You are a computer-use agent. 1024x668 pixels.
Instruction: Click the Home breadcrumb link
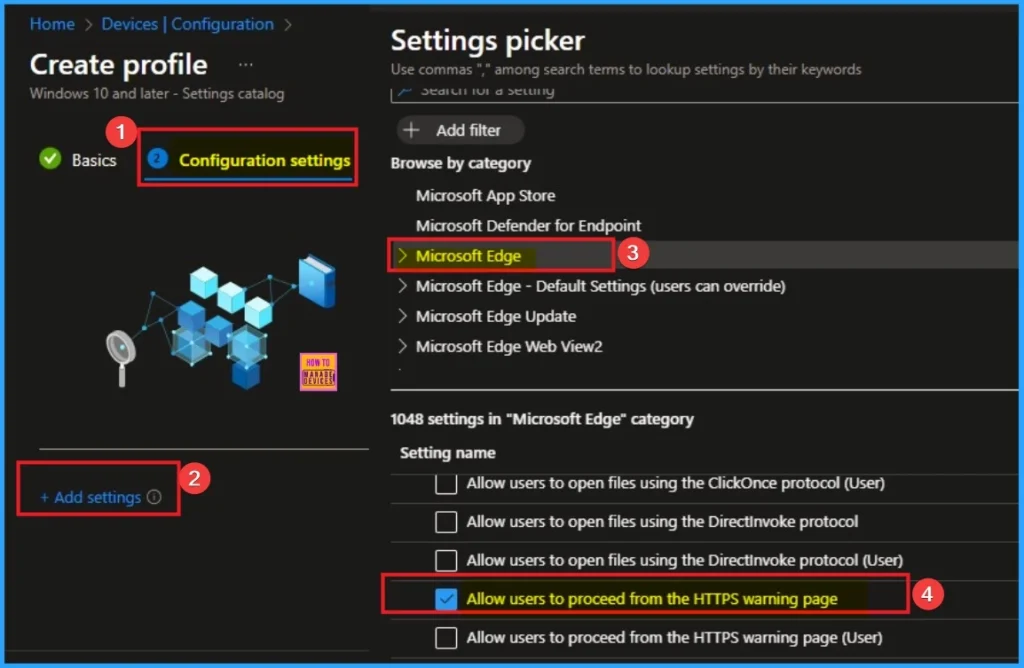pyautogui.click(x=52, y=24)
